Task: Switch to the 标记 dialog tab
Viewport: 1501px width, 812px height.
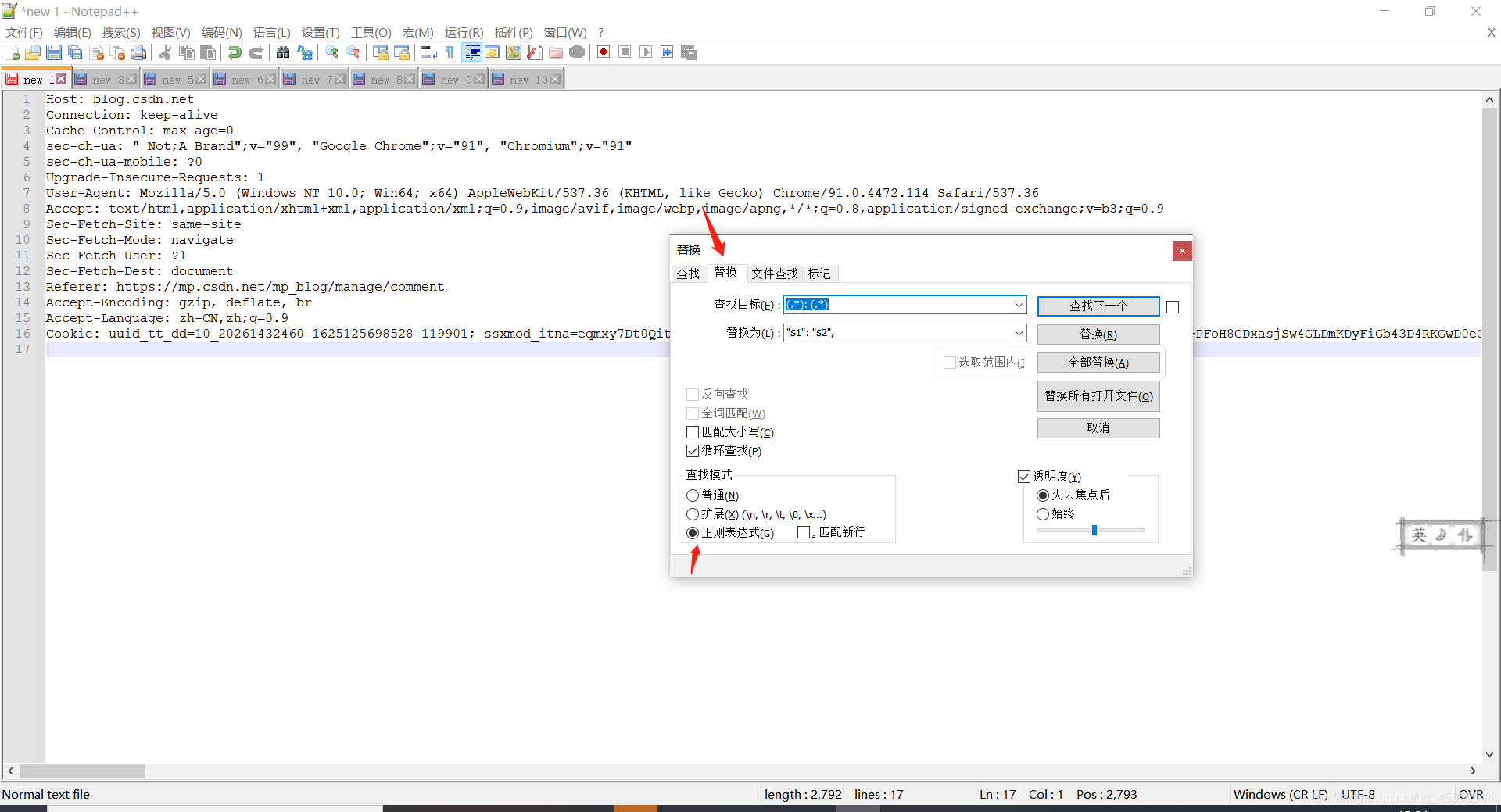Action: (819, 274)
